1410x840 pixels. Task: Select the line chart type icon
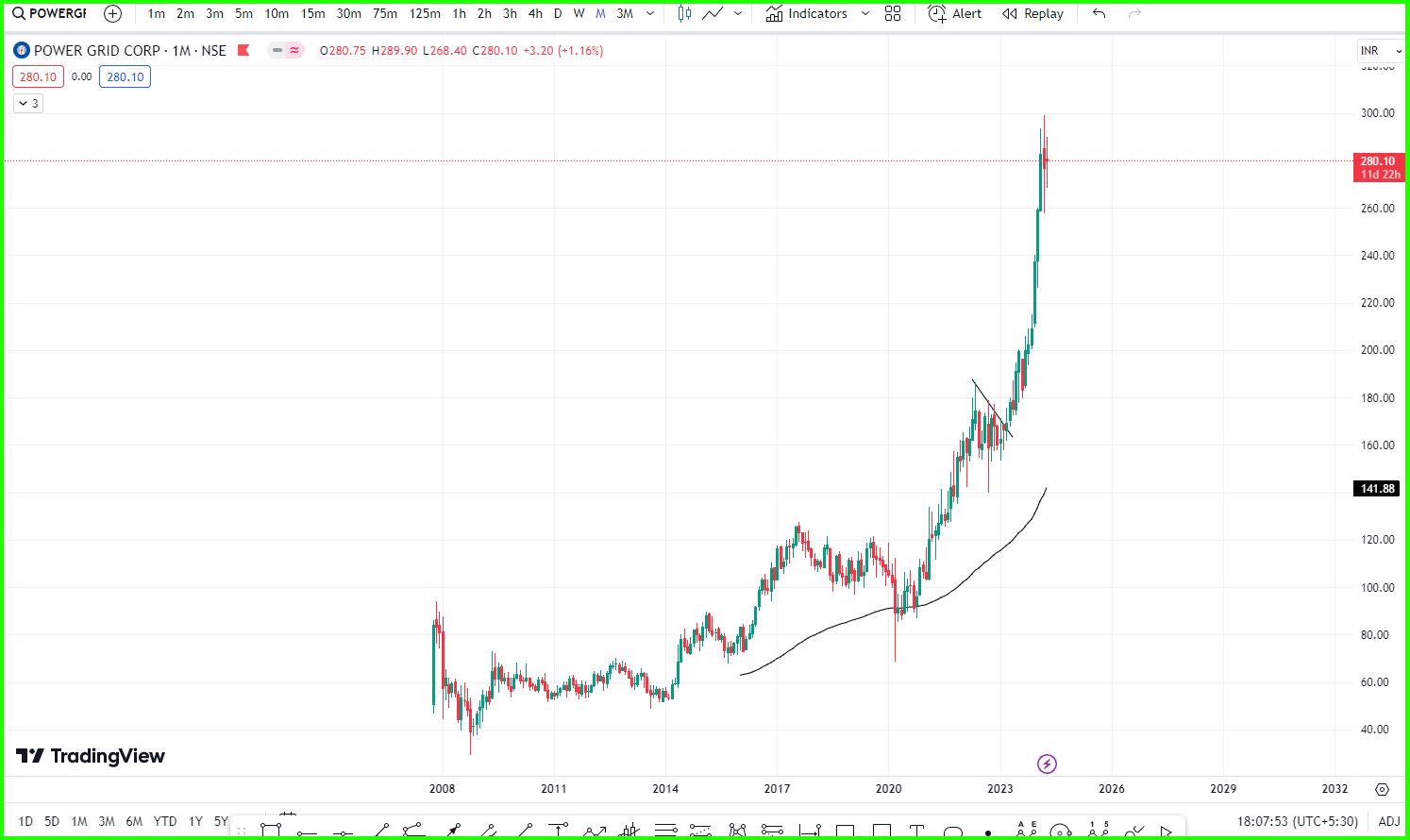[713, 13]
